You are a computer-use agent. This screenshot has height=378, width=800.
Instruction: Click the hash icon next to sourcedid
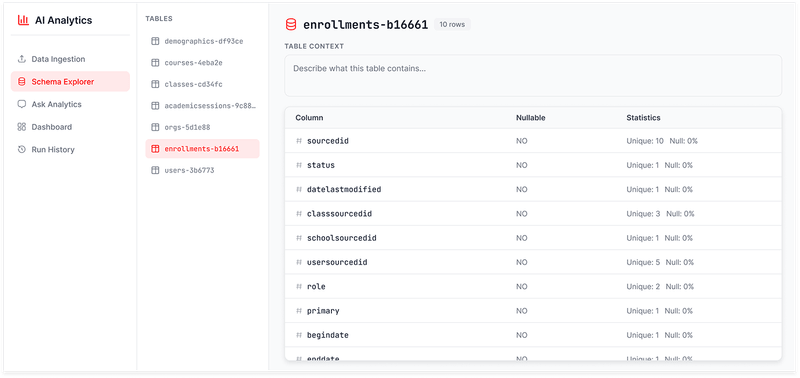tap(299, 141)
